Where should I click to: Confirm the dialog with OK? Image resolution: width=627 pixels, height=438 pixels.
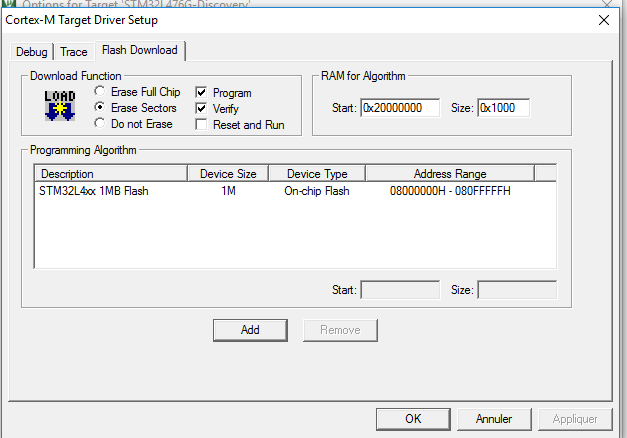point(413,419)
